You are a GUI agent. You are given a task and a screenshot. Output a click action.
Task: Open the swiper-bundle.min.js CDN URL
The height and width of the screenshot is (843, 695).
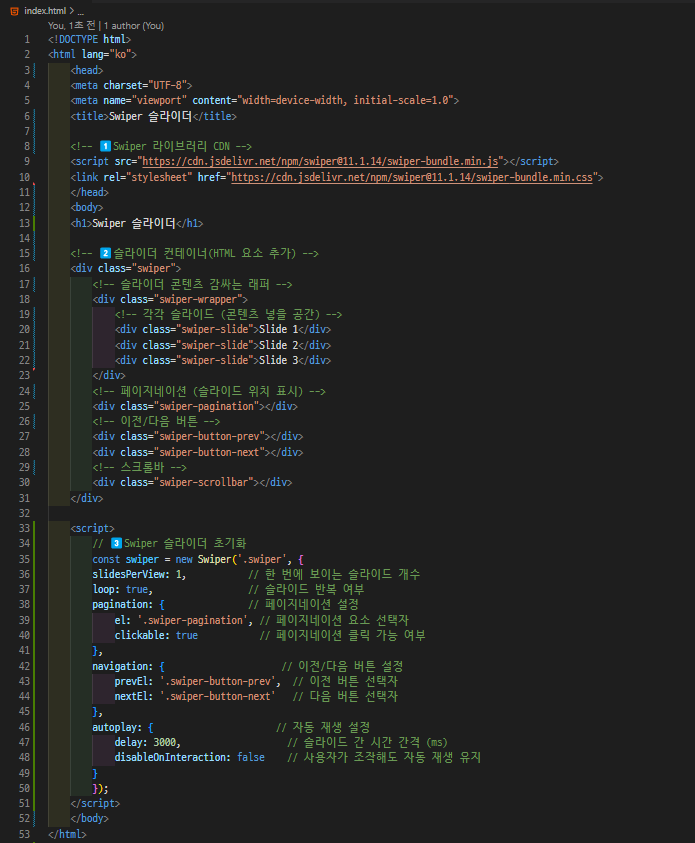[x=320, y=161]
